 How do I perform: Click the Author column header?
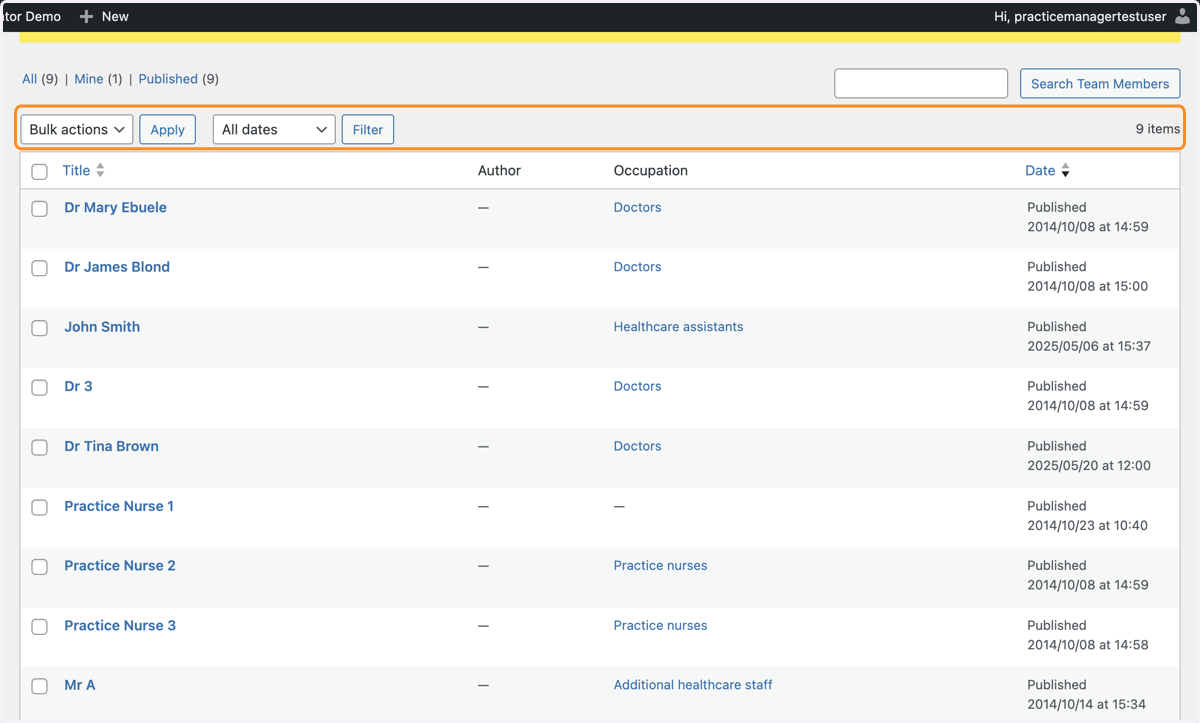pos(499,170)
